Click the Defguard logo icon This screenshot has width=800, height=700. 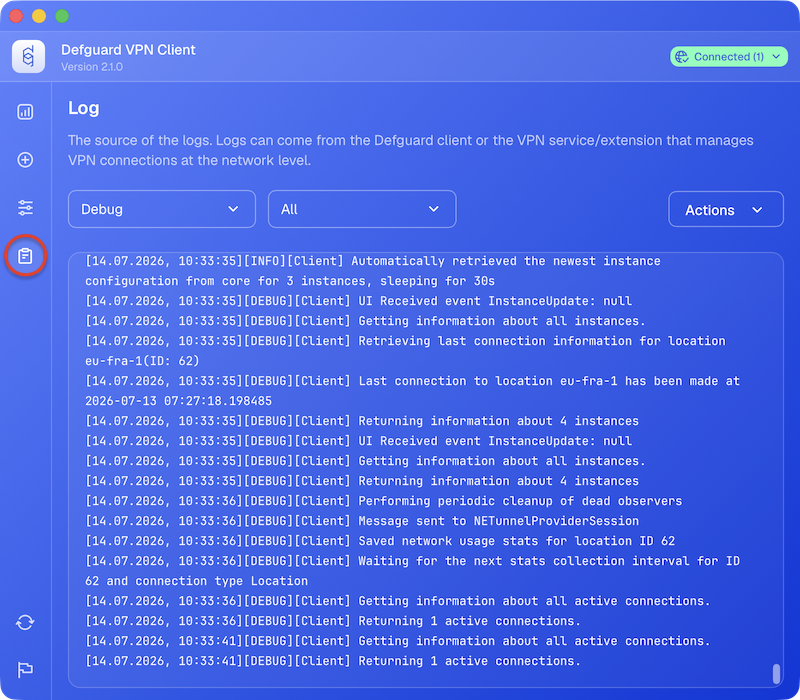pyautogui.click(x=29, y=56)
